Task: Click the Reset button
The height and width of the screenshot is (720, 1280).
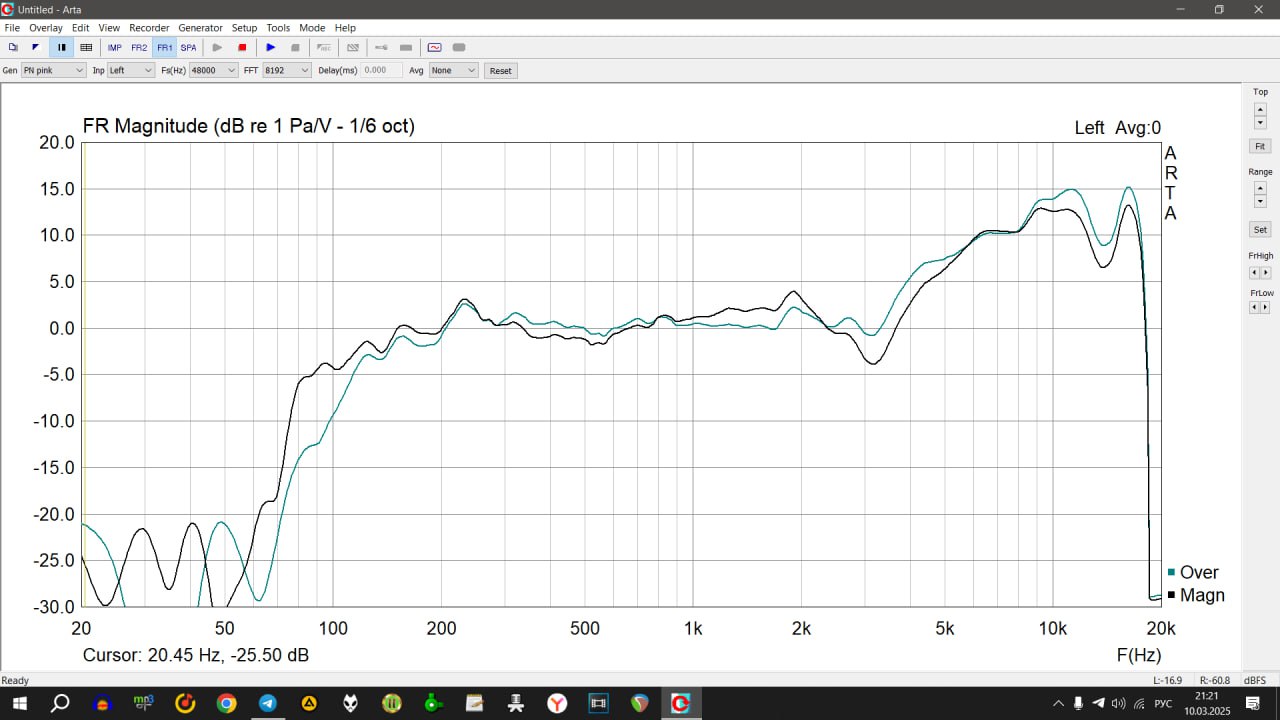Action: coord(501,71)
